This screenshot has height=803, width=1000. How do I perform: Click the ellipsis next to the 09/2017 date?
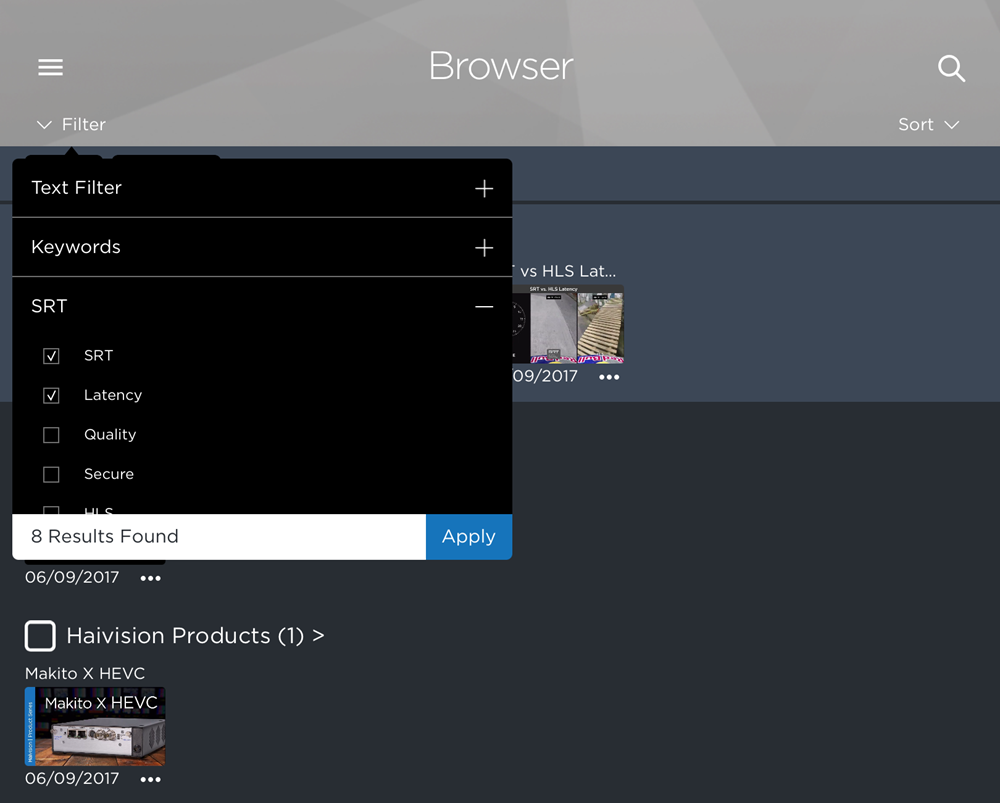pyautogui.click(x=608, y=377)
